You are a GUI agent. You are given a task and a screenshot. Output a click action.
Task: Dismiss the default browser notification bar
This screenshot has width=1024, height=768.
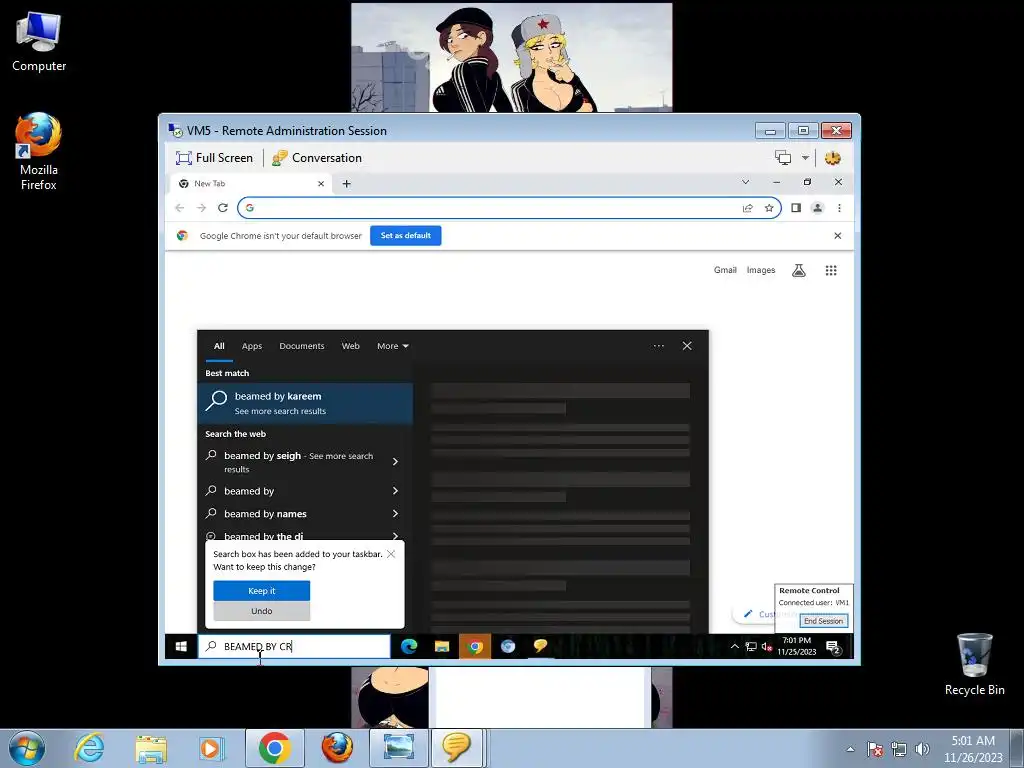[838, 236]
